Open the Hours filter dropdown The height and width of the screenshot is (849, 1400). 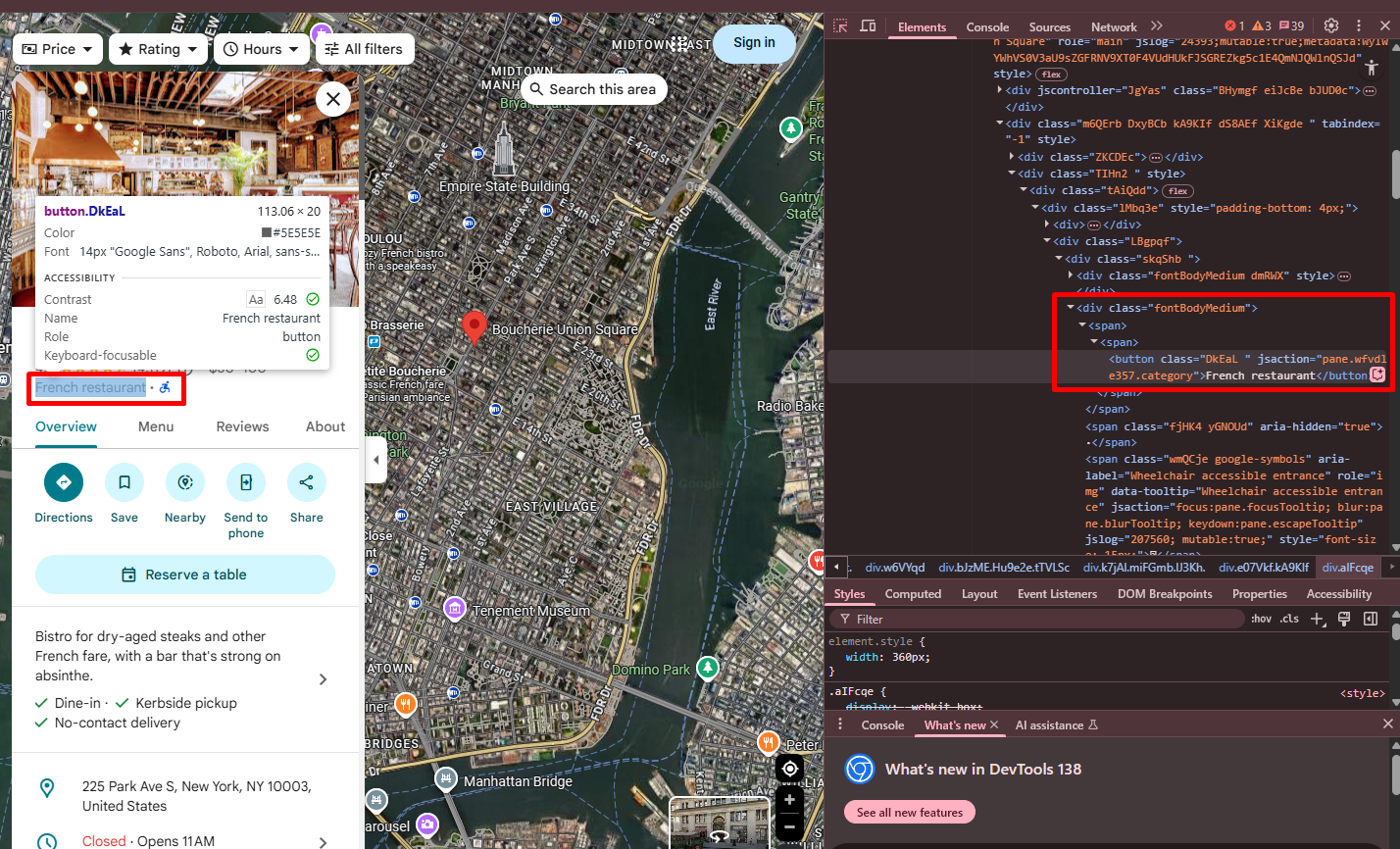(261, 48)
